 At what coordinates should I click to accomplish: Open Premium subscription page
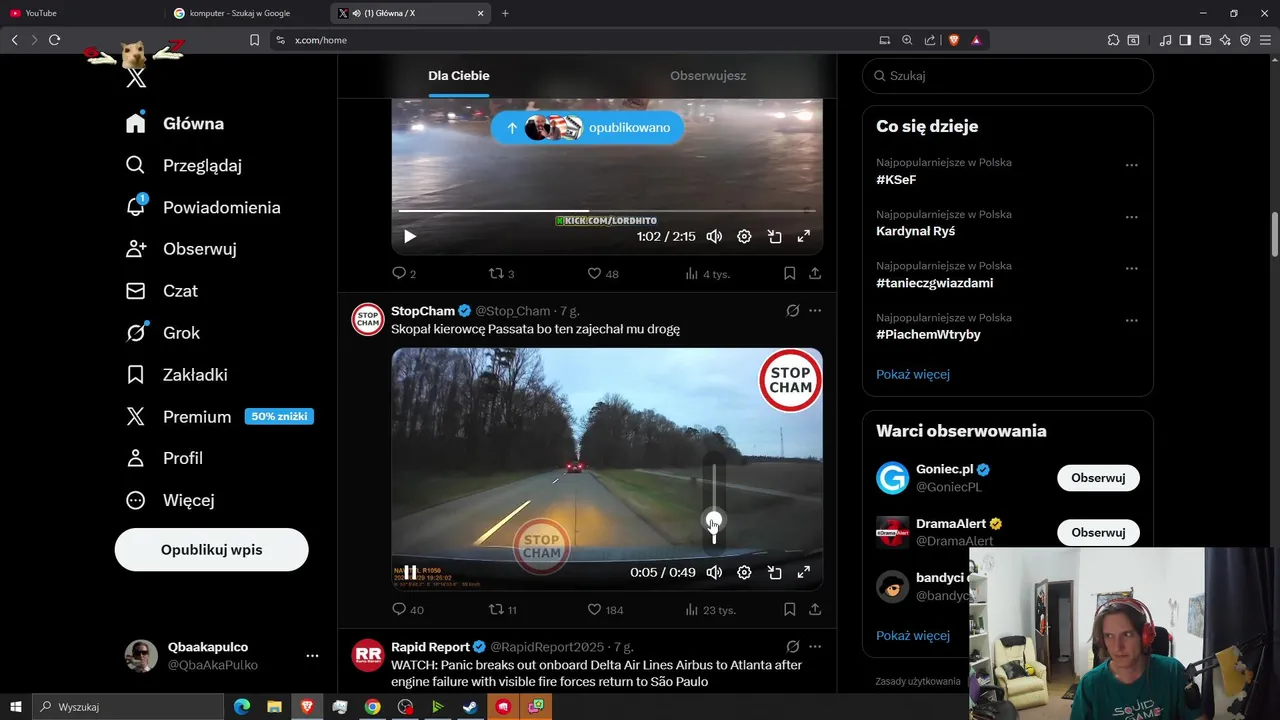pyautogui.click(x=219, y=416)
